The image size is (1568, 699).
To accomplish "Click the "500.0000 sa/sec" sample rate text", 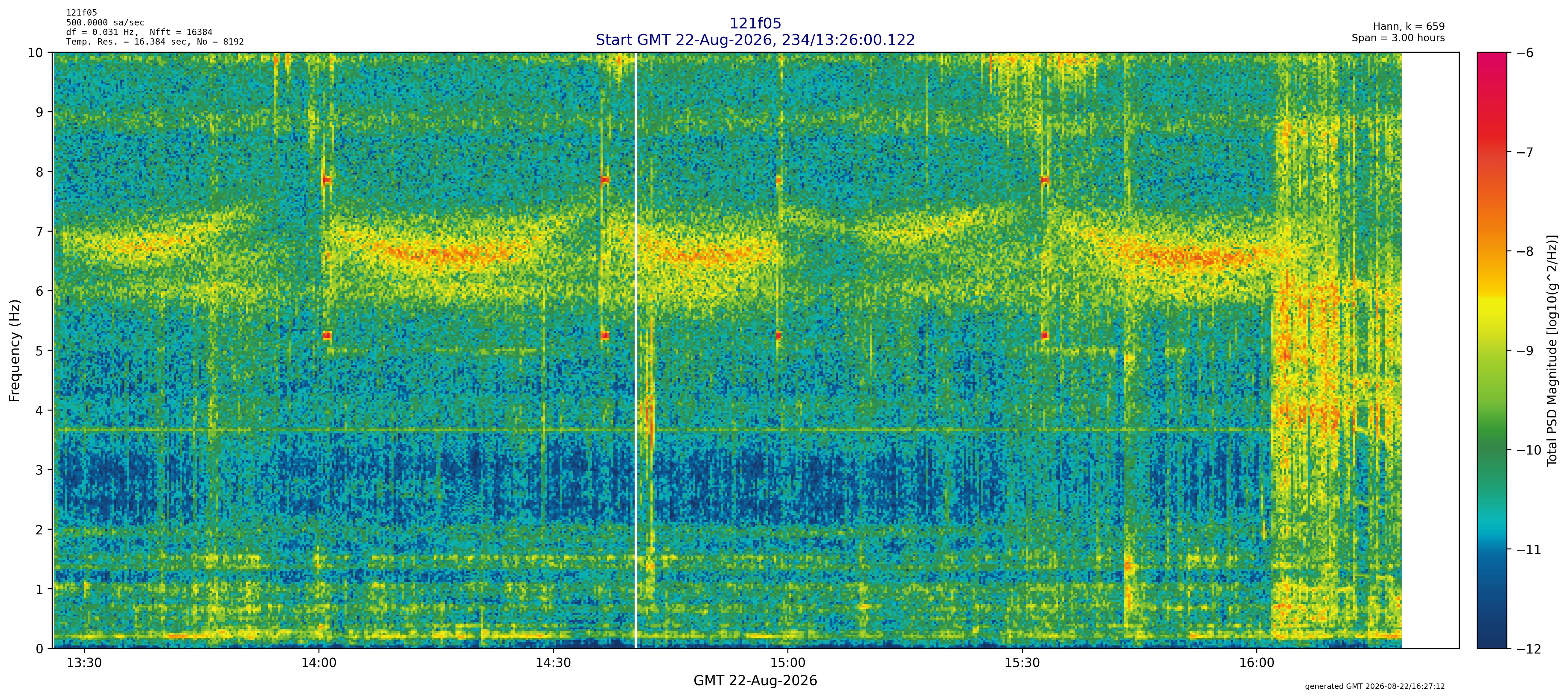I will click(x=105, y=22).
